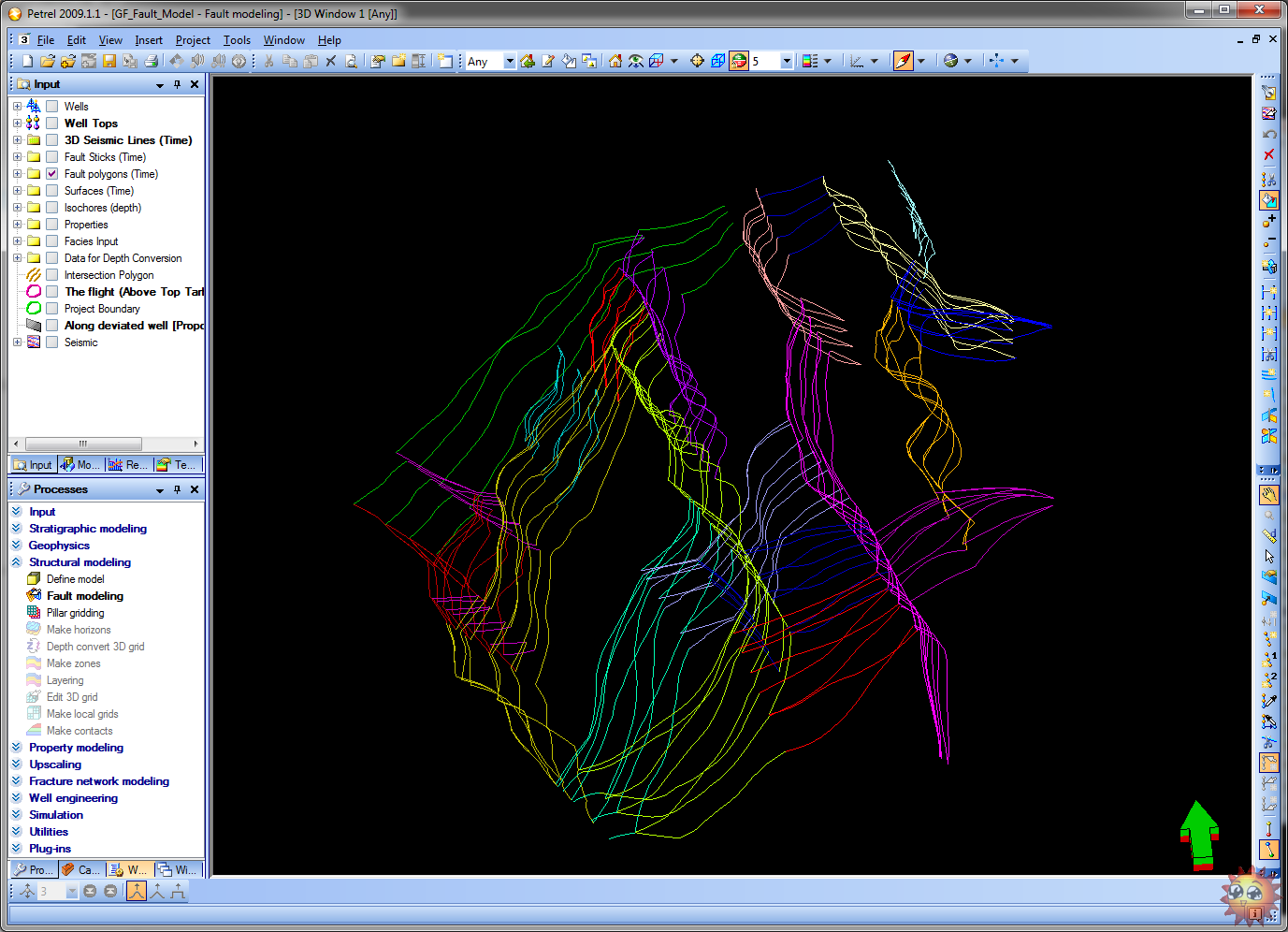The height and width of the screenshot is (932, 1288).
Task: Check the Wells checkbox
Action: 52,107
